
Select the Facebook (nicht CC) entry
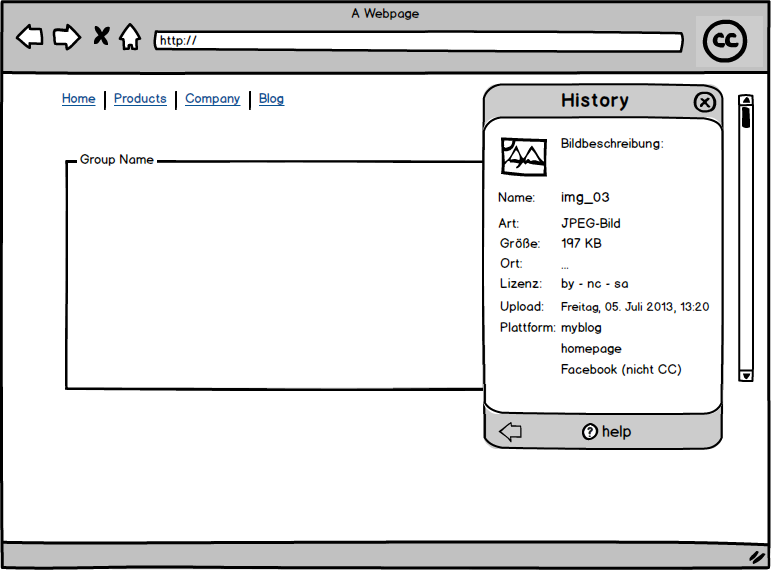coord(620,370)
